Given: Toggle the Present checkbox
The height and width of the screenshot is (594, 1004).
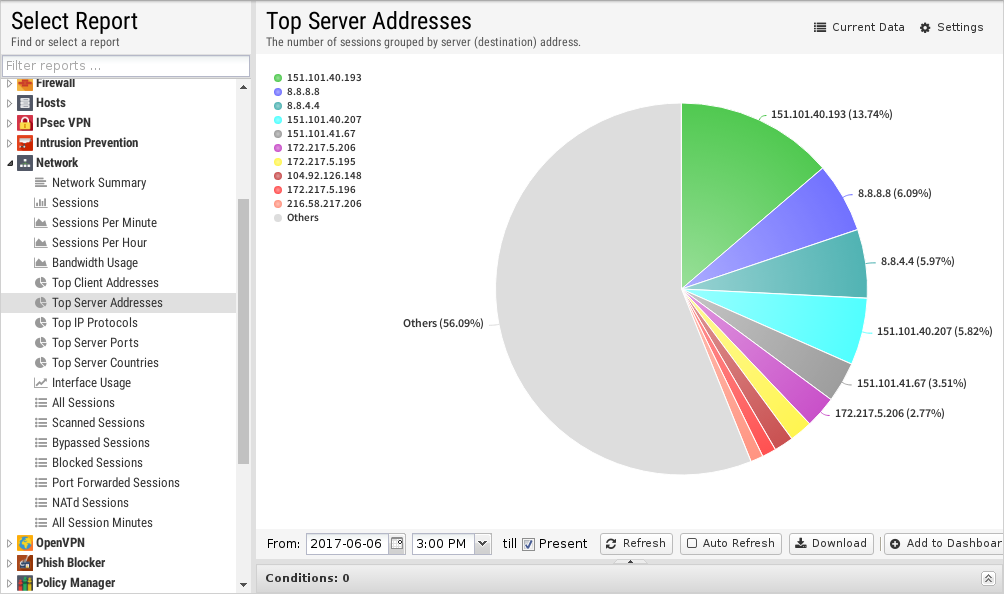Looking at the screenshot, I should pos(528,544).
